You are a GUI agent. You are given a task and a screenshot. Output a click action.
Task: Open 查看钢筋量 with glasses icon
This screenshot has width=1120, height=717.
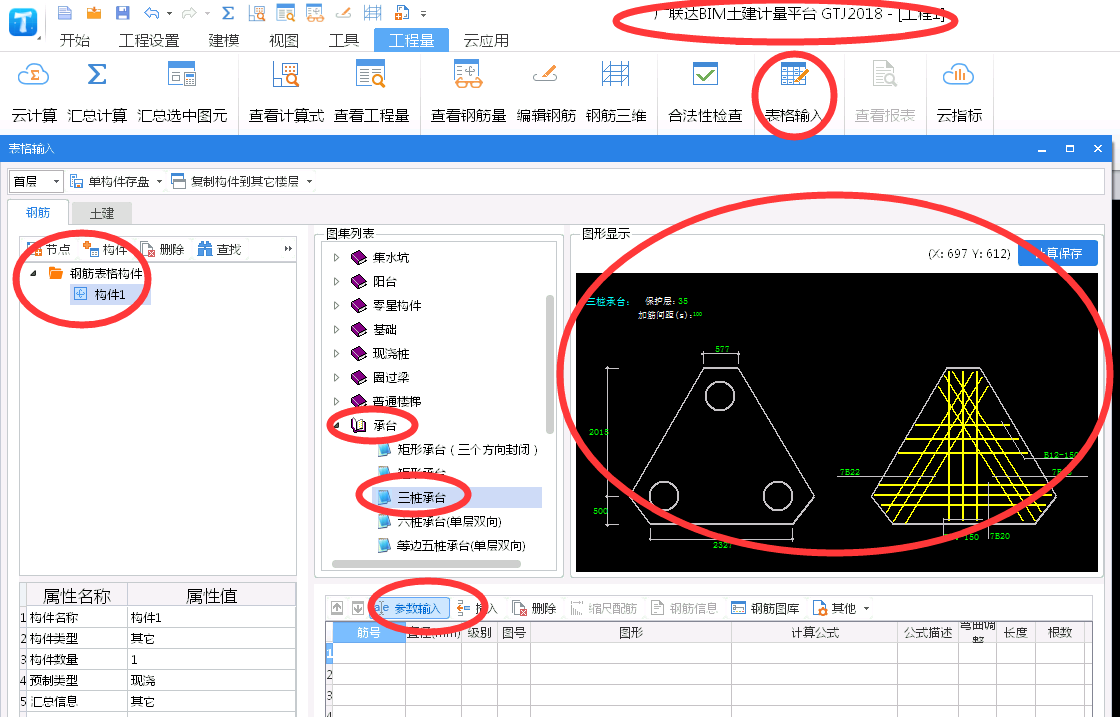pyautogui.click(x=469, y=94)
